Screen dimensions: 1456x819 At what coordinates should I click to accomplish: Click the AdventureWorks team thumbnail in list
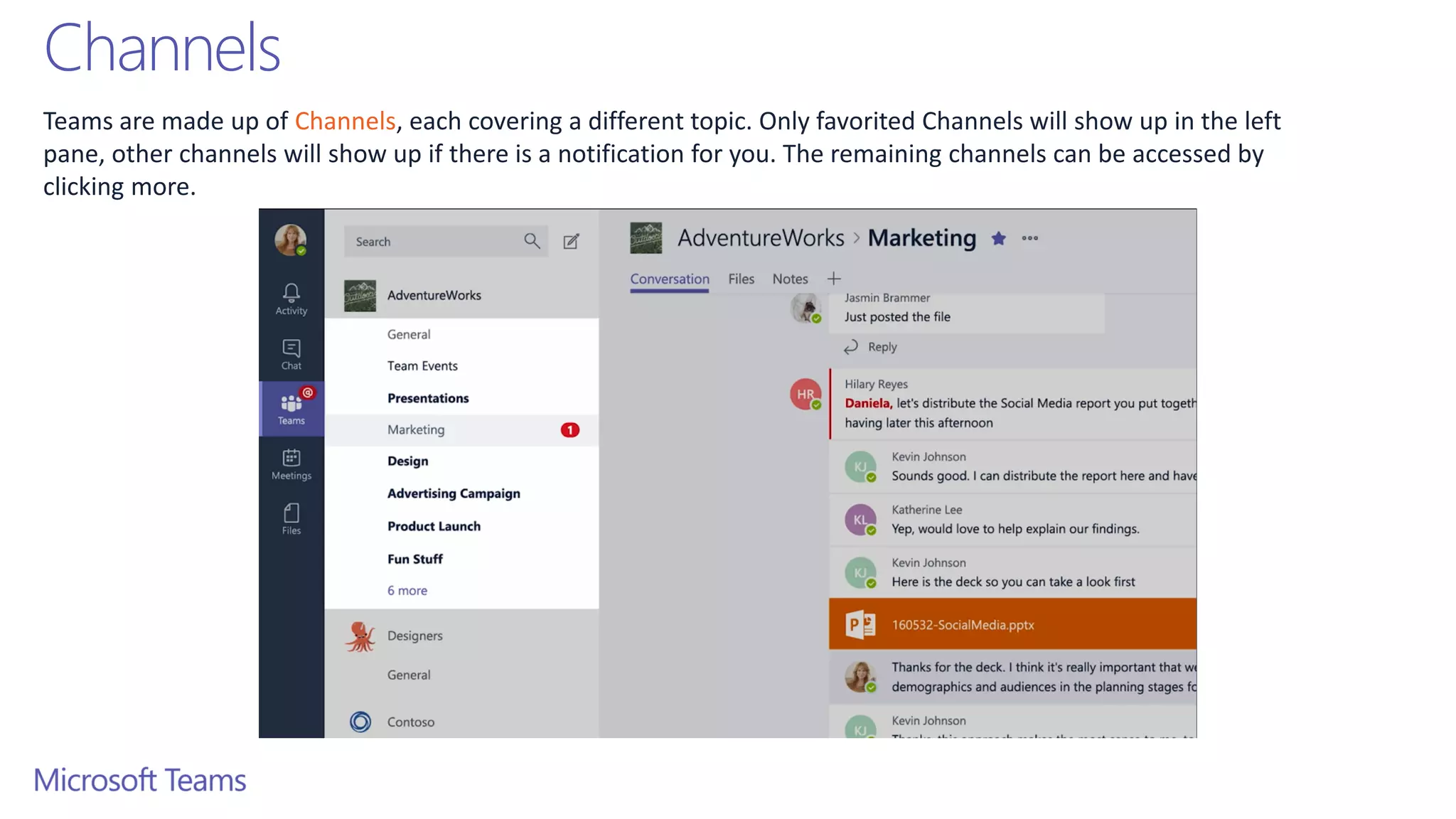click(x=360, y=296)
